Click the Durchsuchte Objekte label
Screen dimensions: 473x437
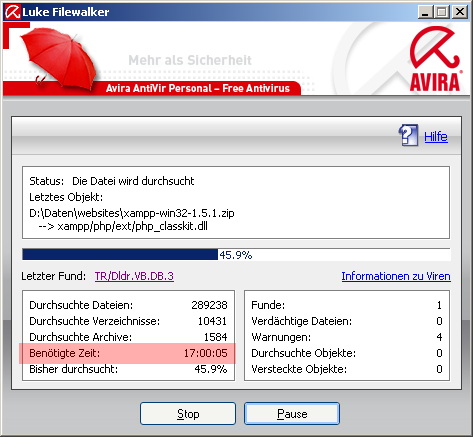[x=304, y=353]
